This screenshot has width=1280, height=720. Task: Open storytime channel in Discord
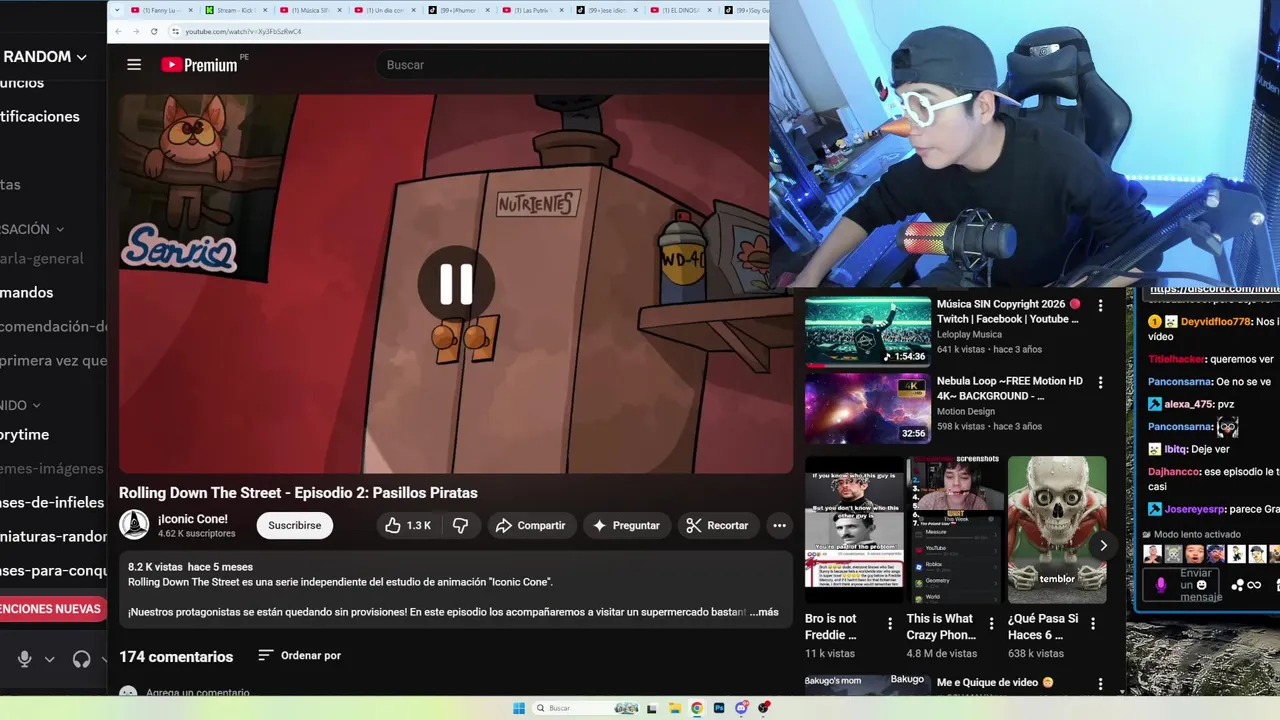[25, 435]
